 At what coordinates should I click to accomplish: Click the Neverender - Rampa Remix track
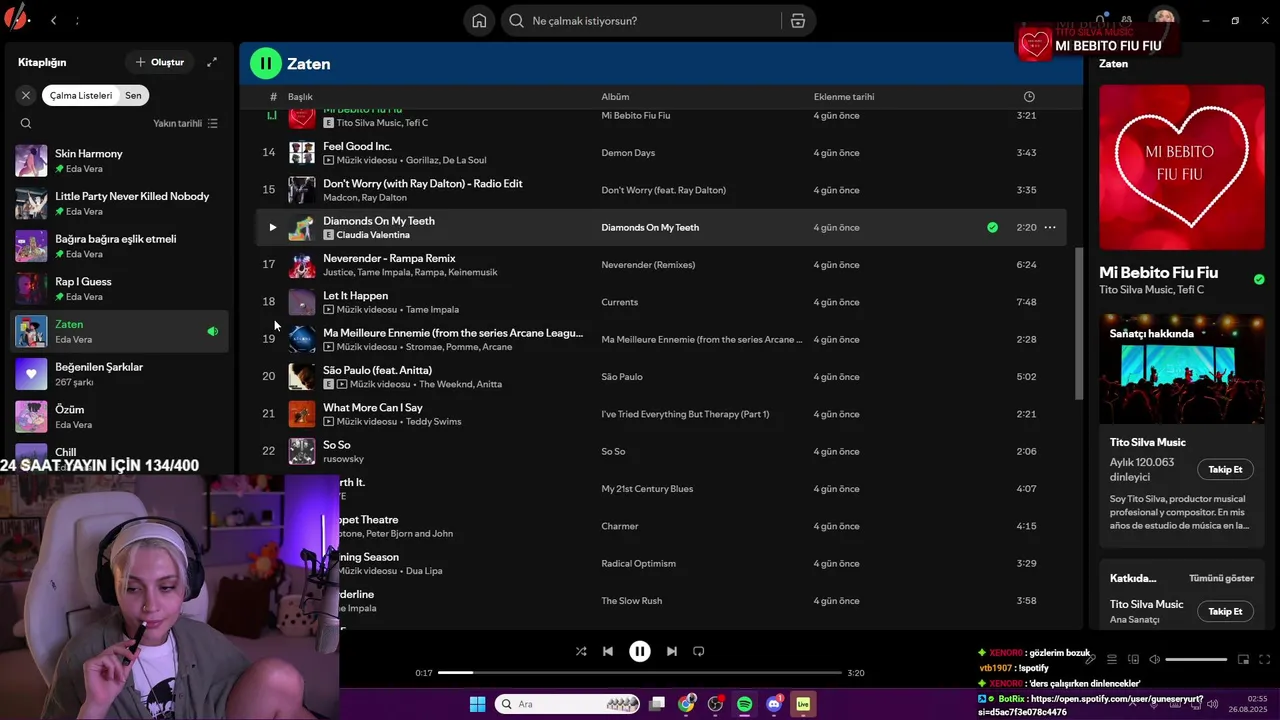tap(389, 258)
